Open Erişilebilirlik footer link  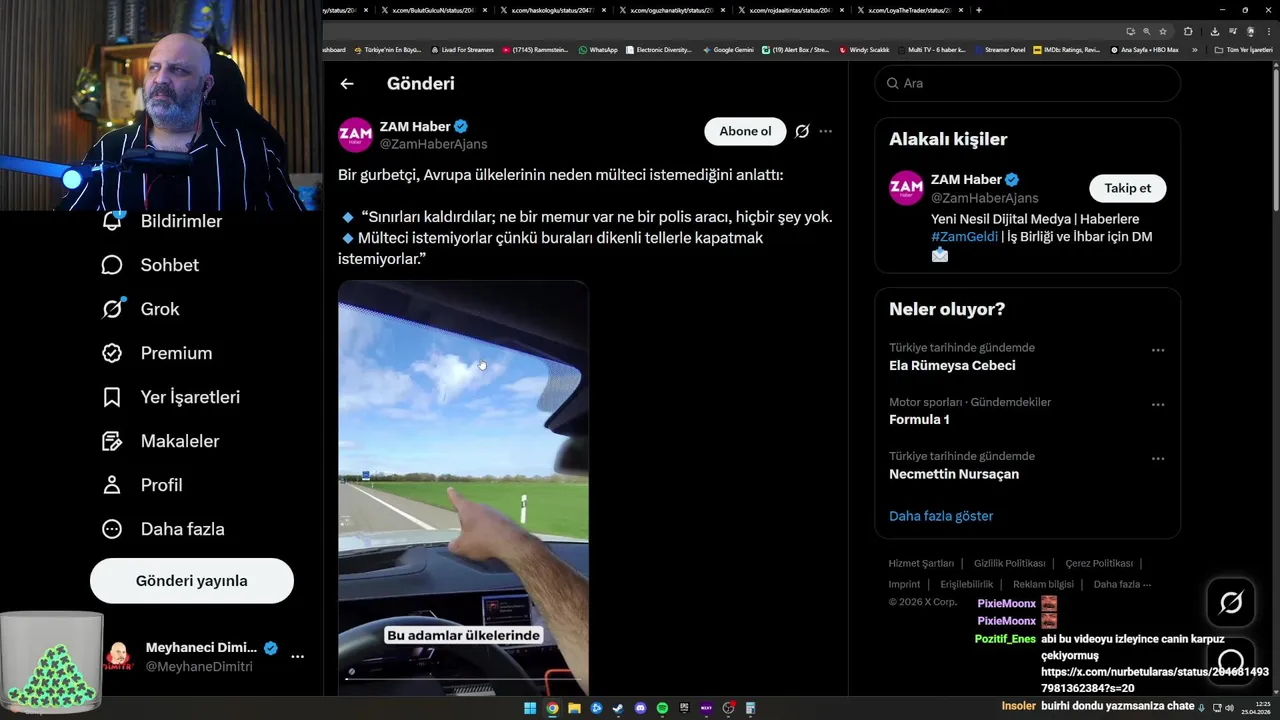click(967, 584)
